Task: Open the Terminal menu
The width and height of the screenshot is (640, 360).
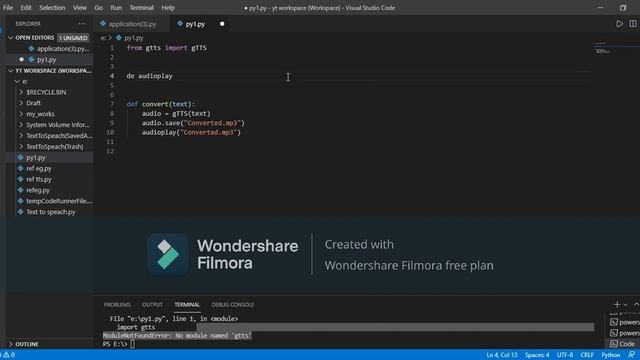Action: pos(141,7)
